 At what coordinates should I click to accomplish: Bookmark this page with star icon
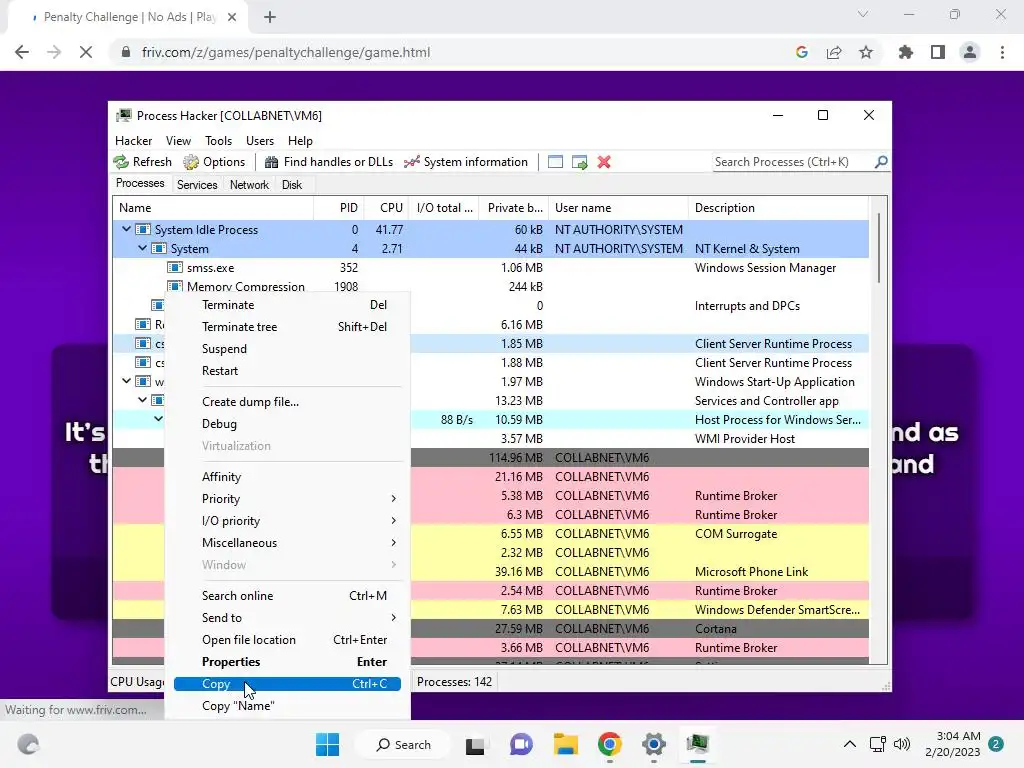[866, 52]
